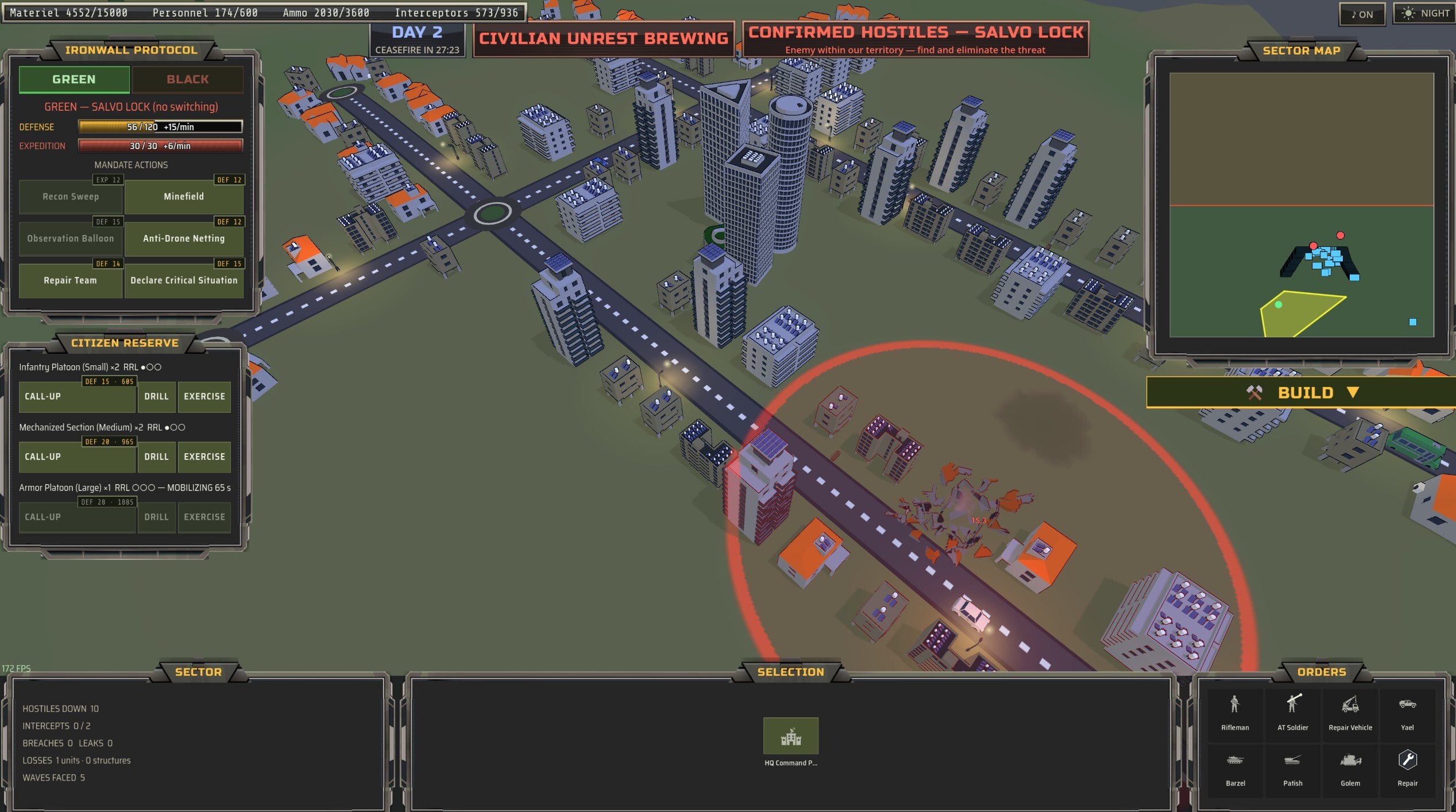Choose the Patish order icon

[1292, 770]
